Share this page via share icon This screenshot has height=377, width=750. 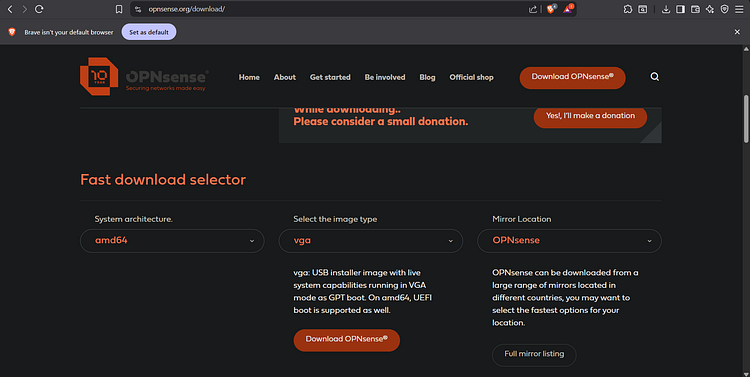tap(533, 9)
